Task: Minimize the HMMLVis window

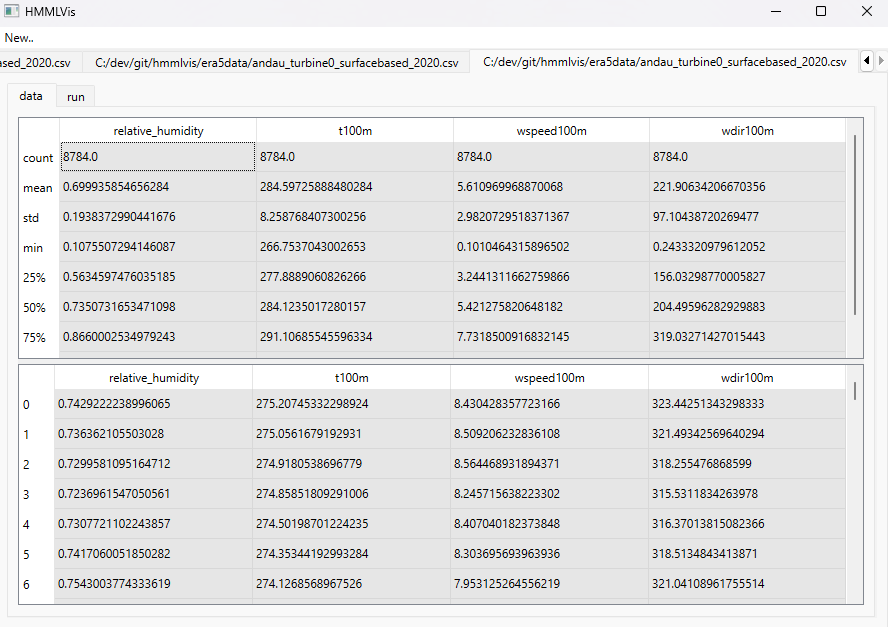Action: [776, 11]
